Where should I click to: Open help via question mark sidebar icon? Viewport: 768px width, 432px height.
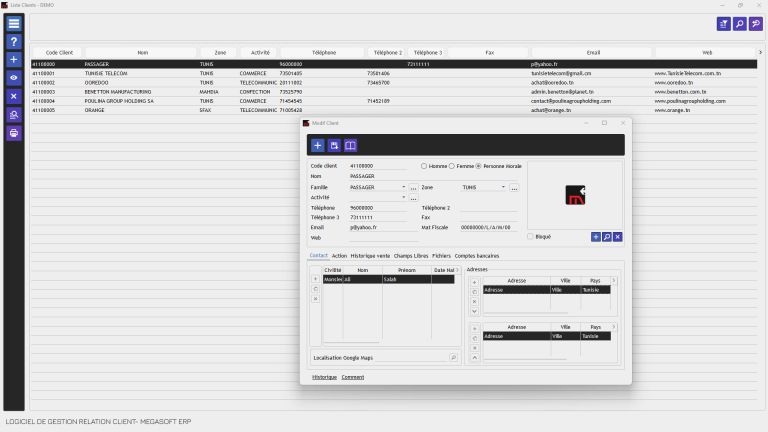pos(14,42)
